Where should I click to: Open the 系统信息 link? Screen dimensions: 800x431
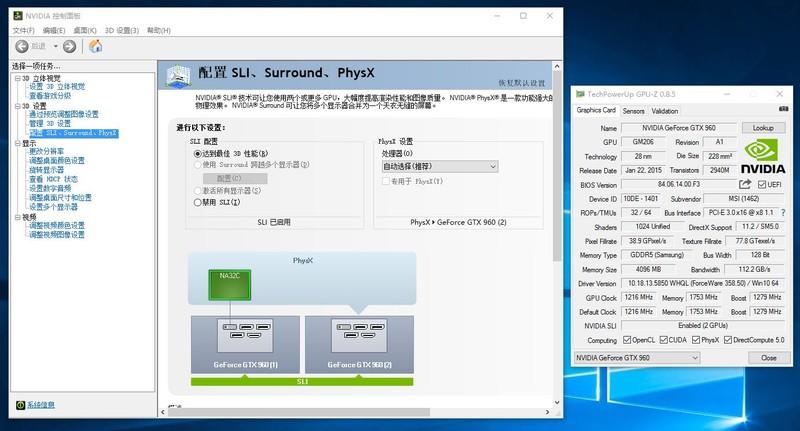[x=41, y=405]
